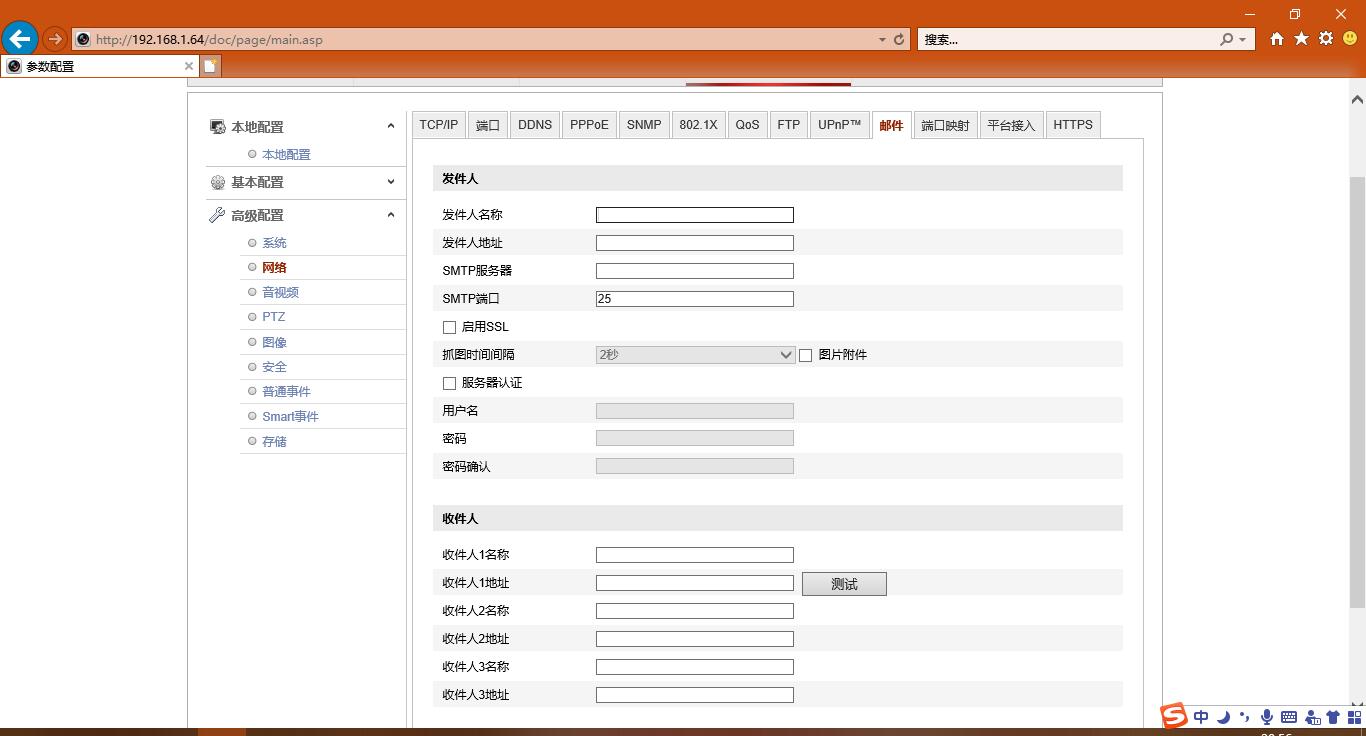
Task: Switch to the FTP tab
Action: coord(788,125)
